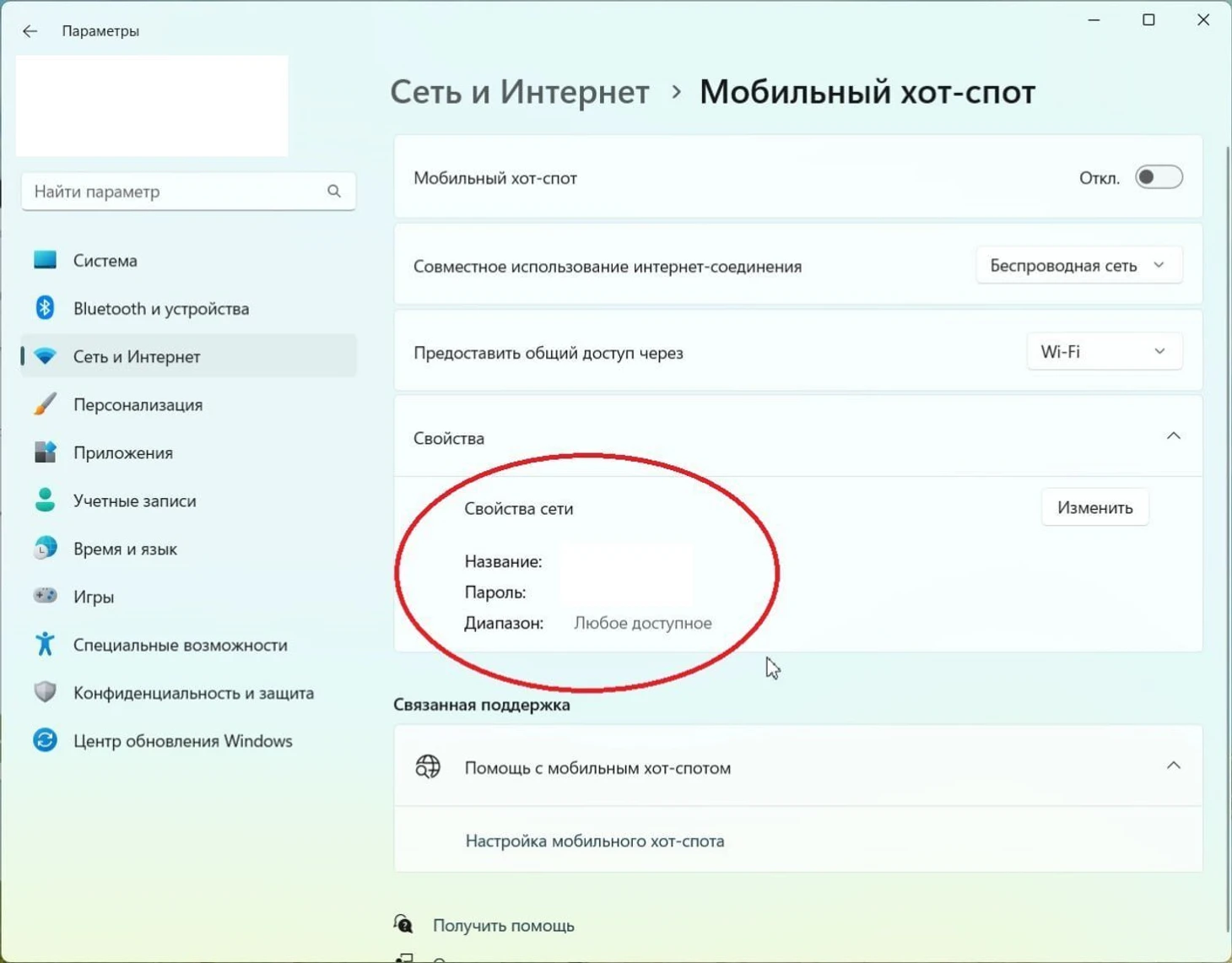Click the Название: label
Viewport: 1232px width, 963px height.
click(503, 561)
